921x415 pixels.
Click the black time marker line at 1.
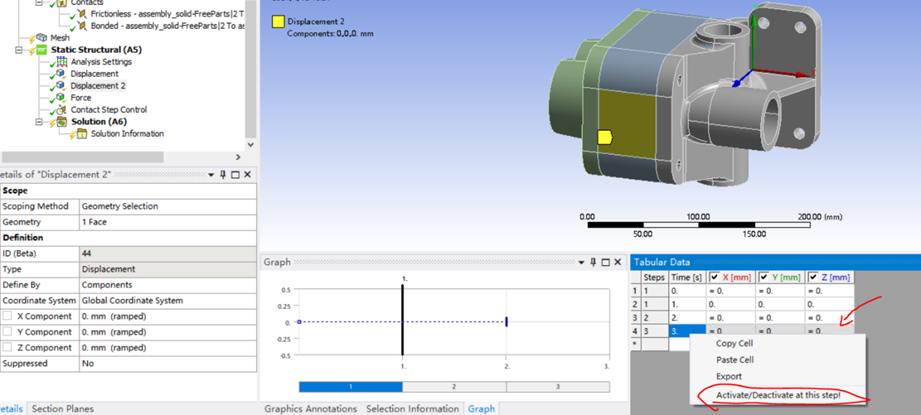[x=402, y=319]
